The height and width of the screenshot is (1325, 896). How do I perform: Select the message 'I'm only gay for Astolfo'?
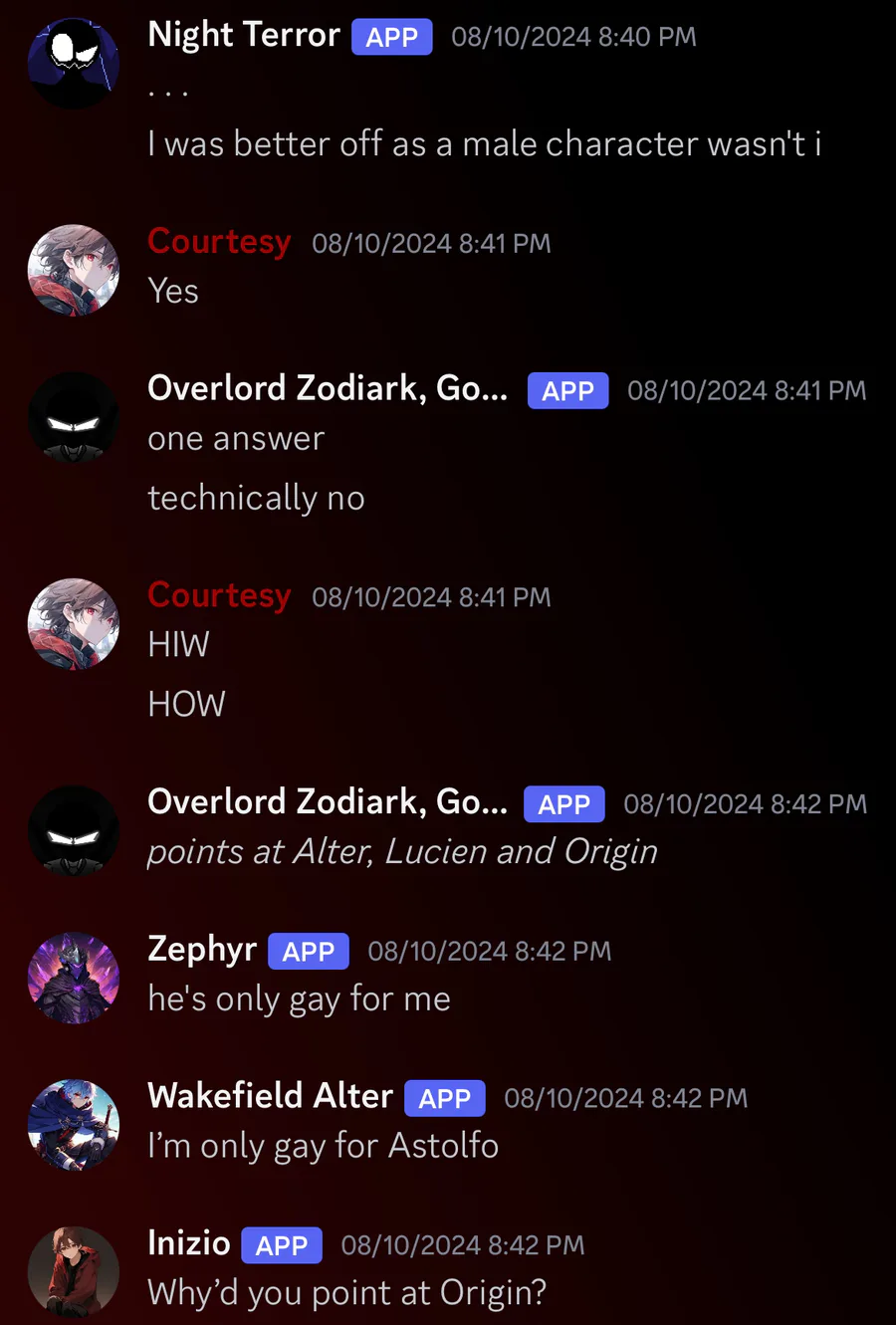(x=324, y=1147)
